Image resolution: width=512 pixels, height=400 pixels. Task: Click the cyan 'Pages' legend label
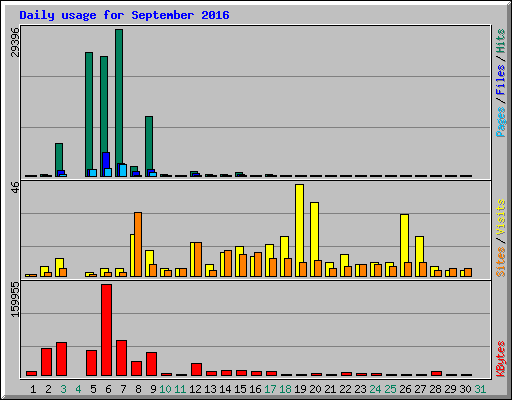(501, 122)
